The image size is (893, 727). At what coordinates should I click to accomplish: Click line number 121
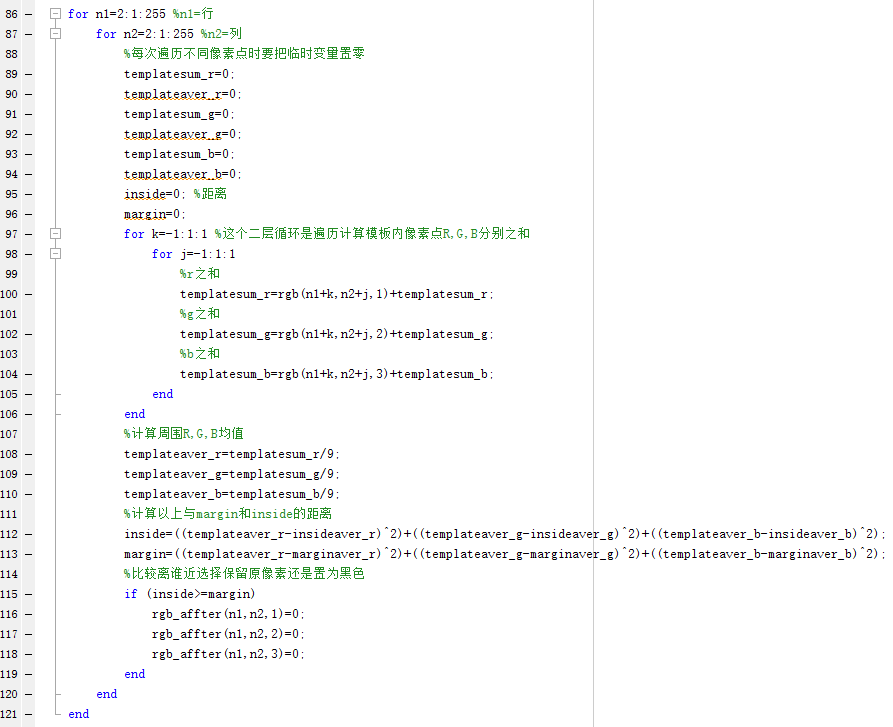tap(9, 714)
